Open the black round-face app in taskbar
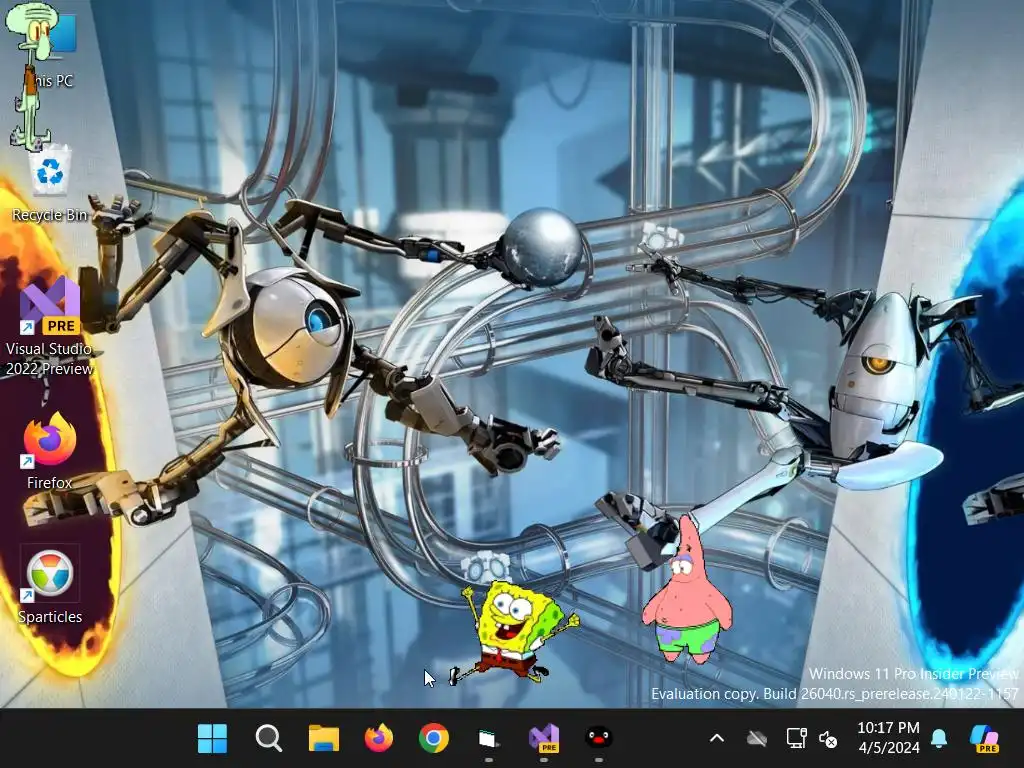The height and width of the screenshot is (768, 1024). pos(598,738)
